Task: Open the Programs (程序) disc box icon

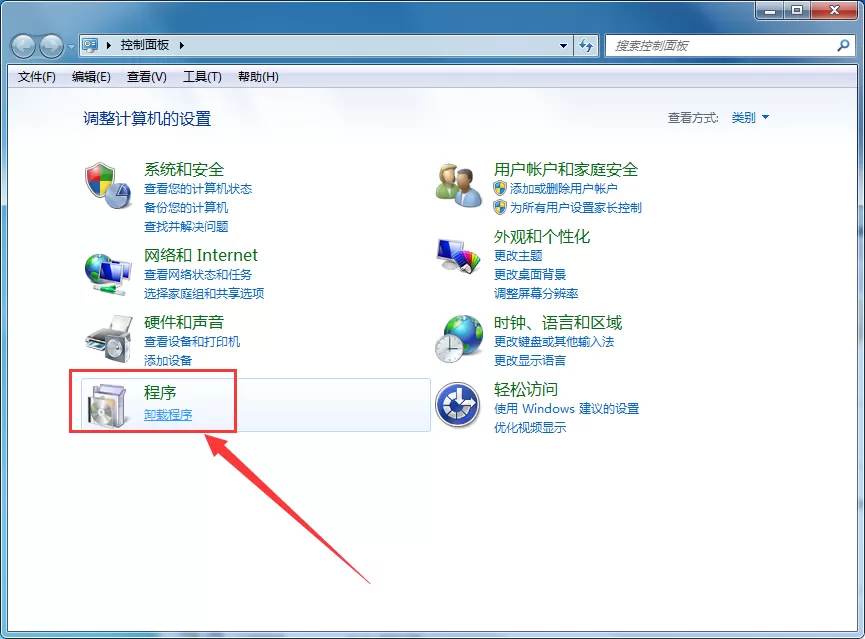Action: tap(109, 406)
